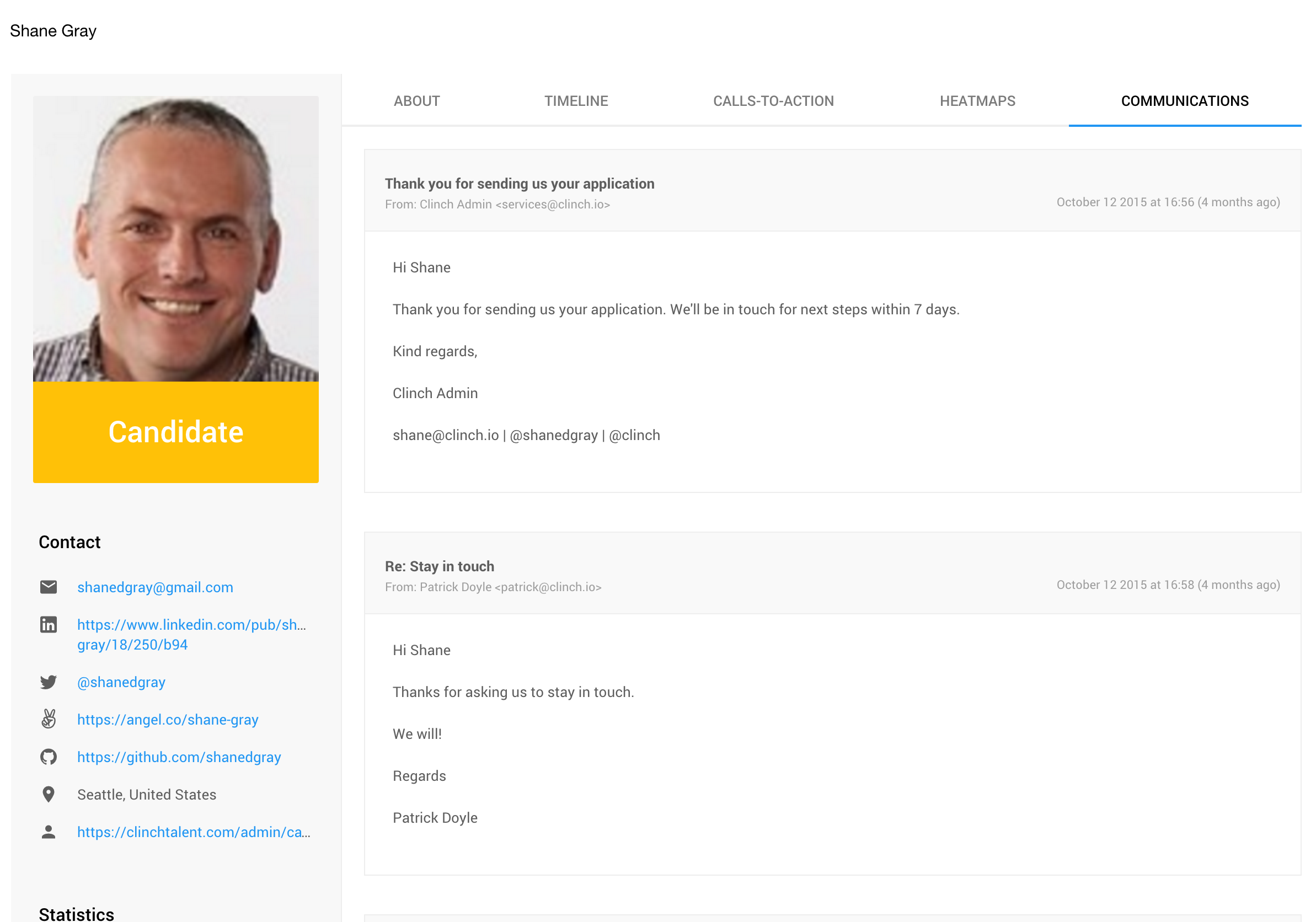Click Shane Gray's profile photo
This screenshot has height=922, width=1316.
176,239
